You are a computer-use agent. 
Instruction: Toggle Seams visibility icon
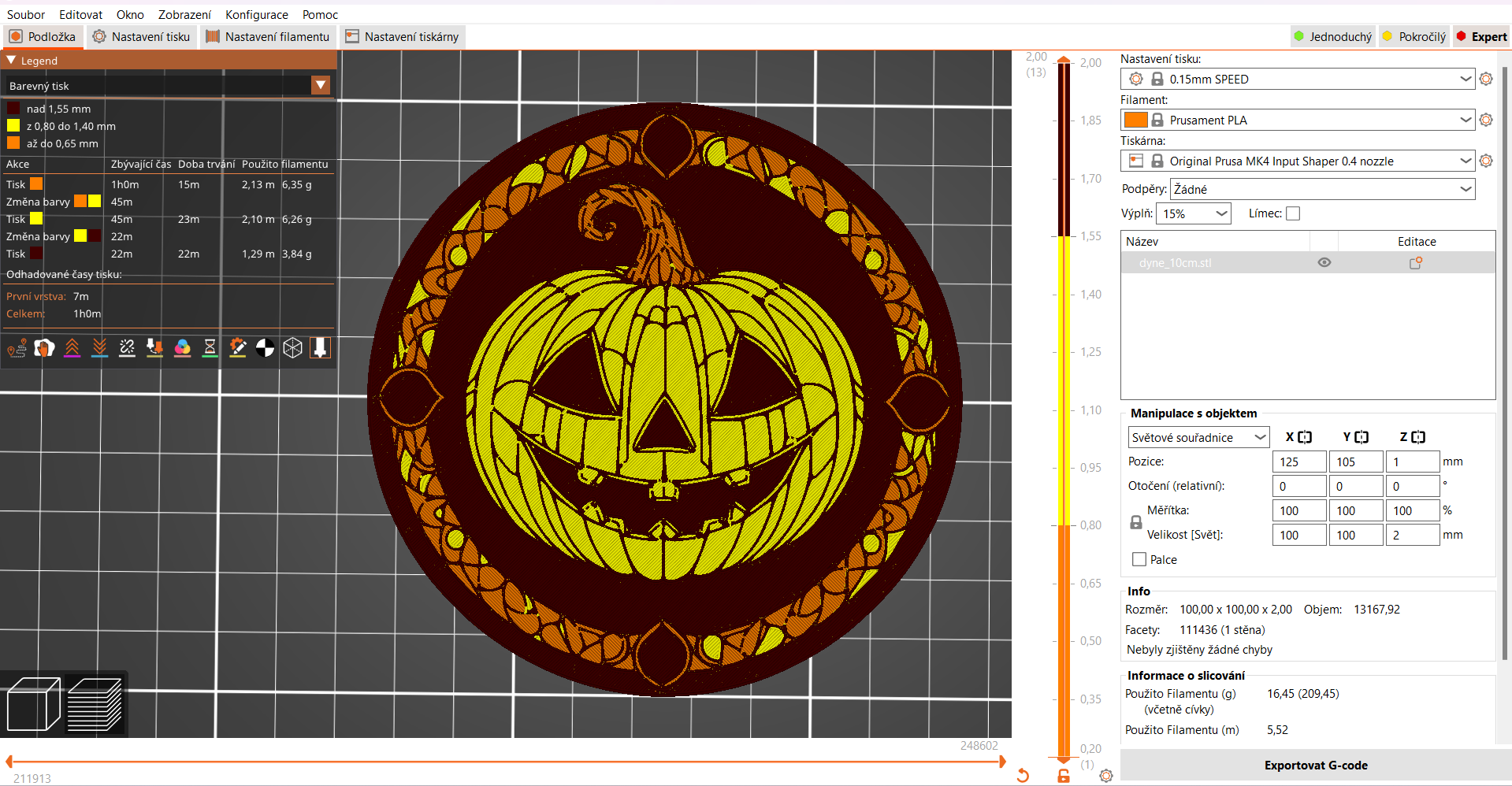pyautogui.click(x=127, y=348)
